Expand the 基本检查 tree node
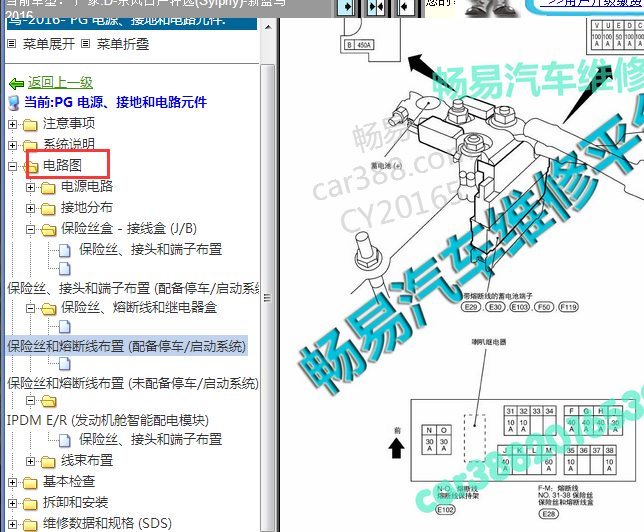Image resolution: width=644 pixels, height=532 pixels. pyautogui.click(x=12, y=482)
